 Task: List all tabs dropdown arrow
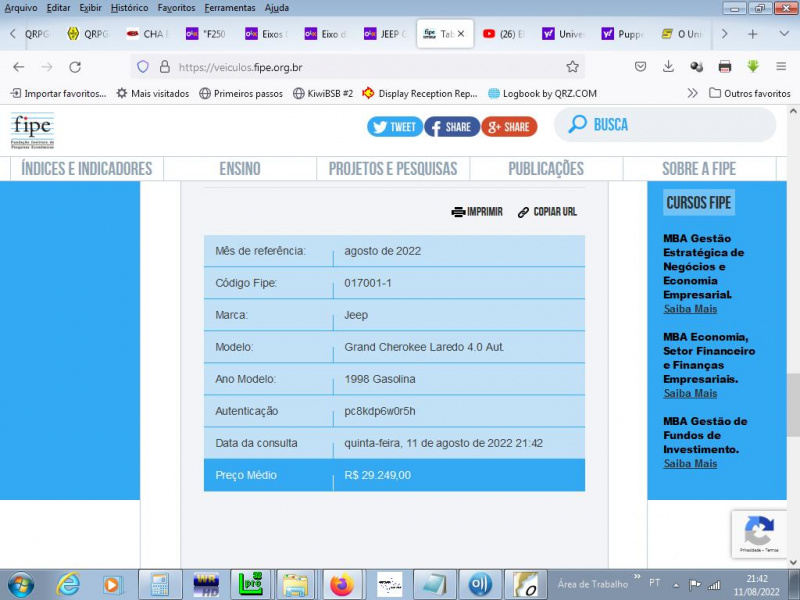click(784, 34)
